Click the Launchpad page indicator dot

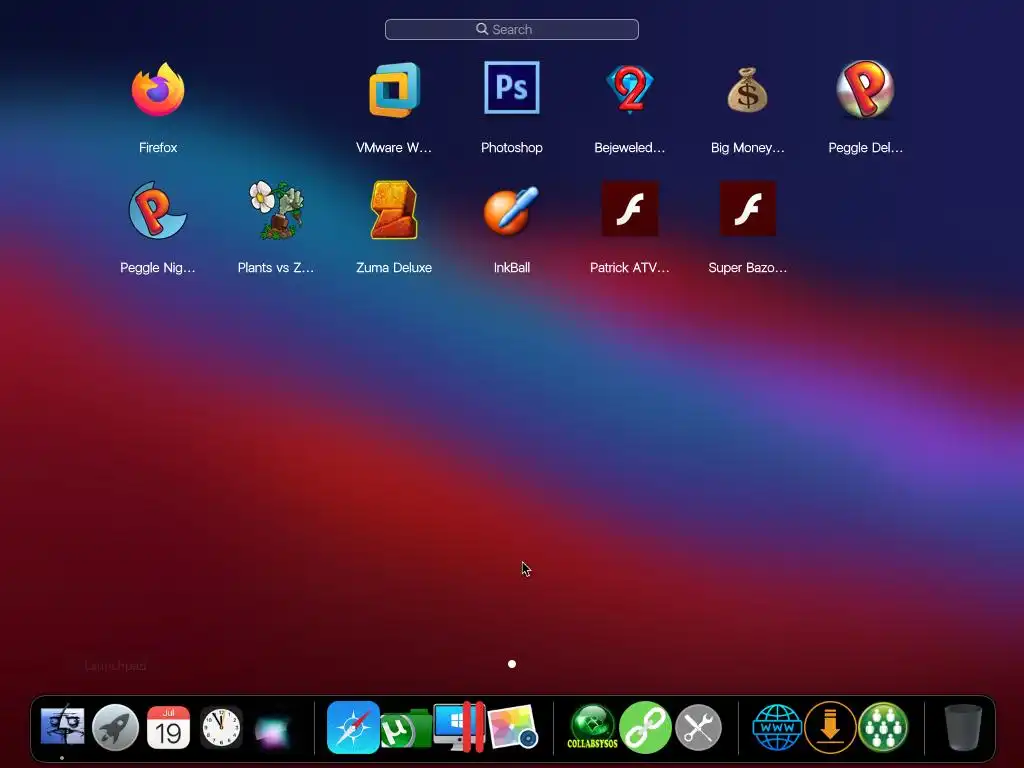pos(512,664)
